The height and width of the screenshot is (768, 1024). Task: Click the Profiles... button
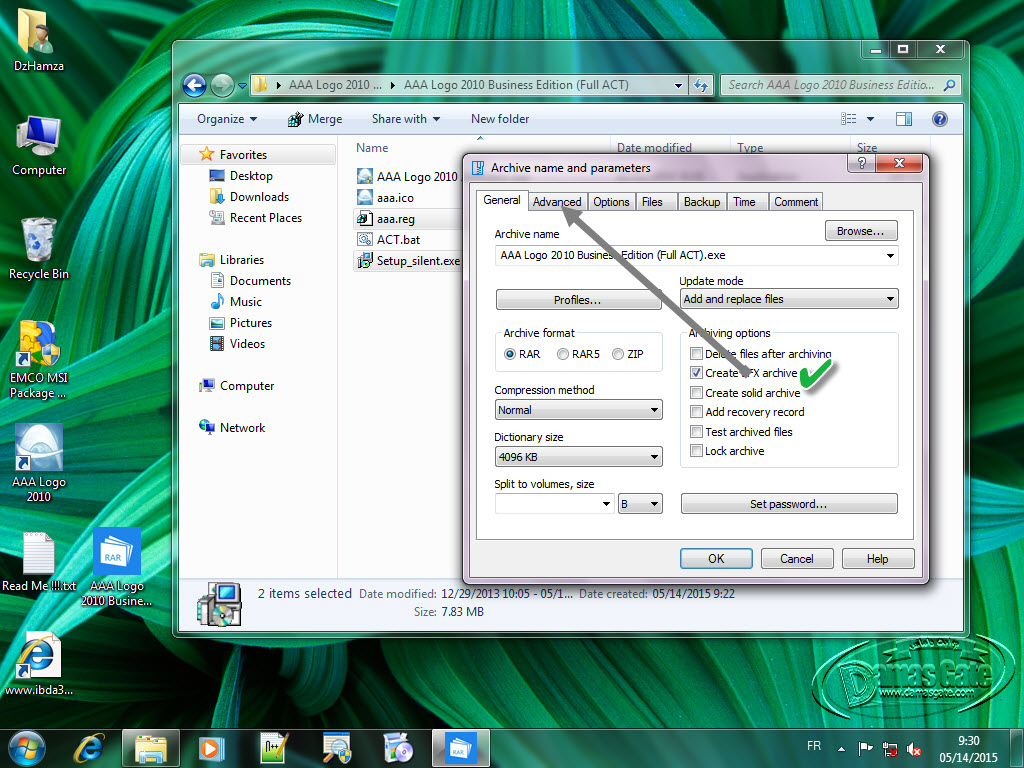[578, 300]
